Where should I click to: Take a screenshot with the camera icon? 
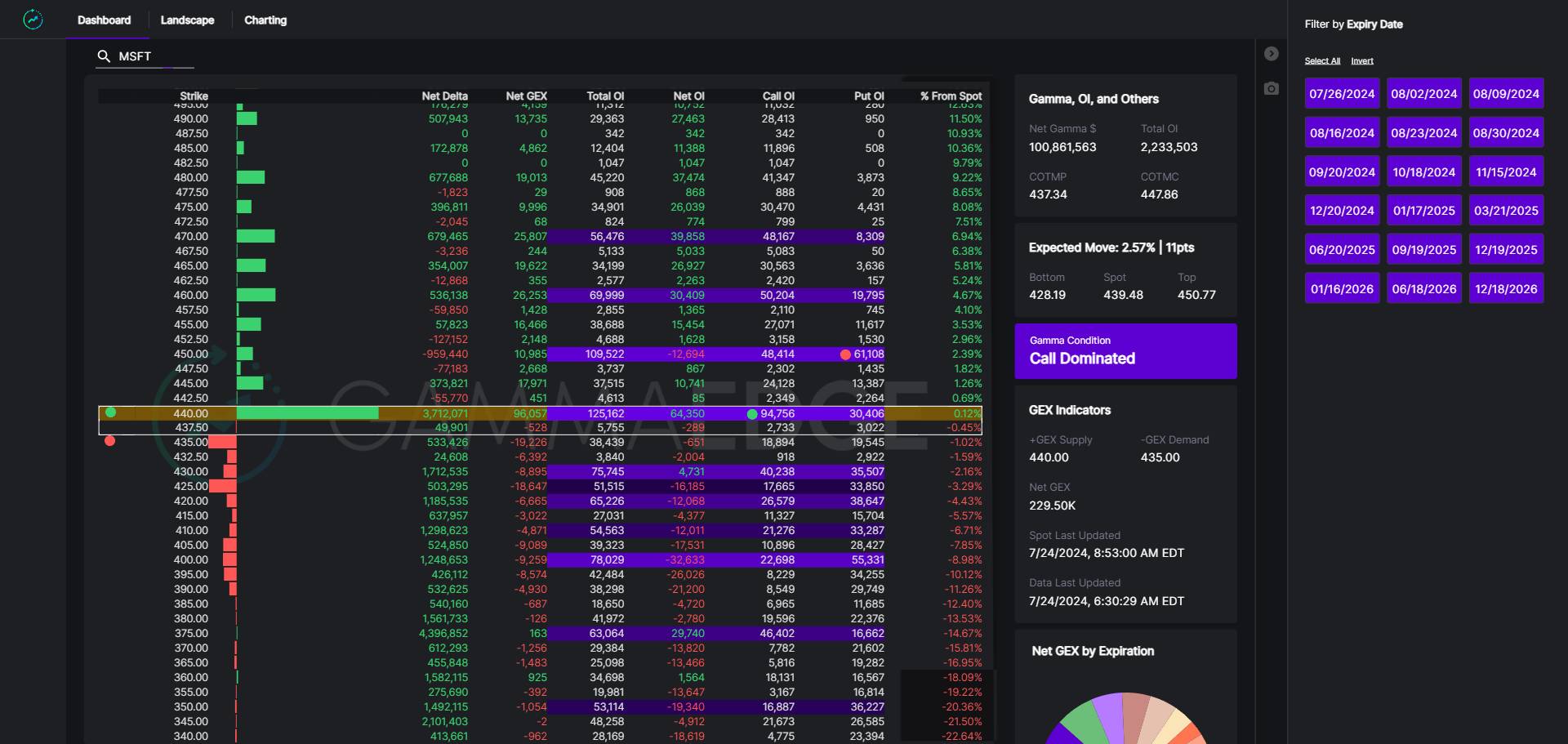tap(1271, 88)
